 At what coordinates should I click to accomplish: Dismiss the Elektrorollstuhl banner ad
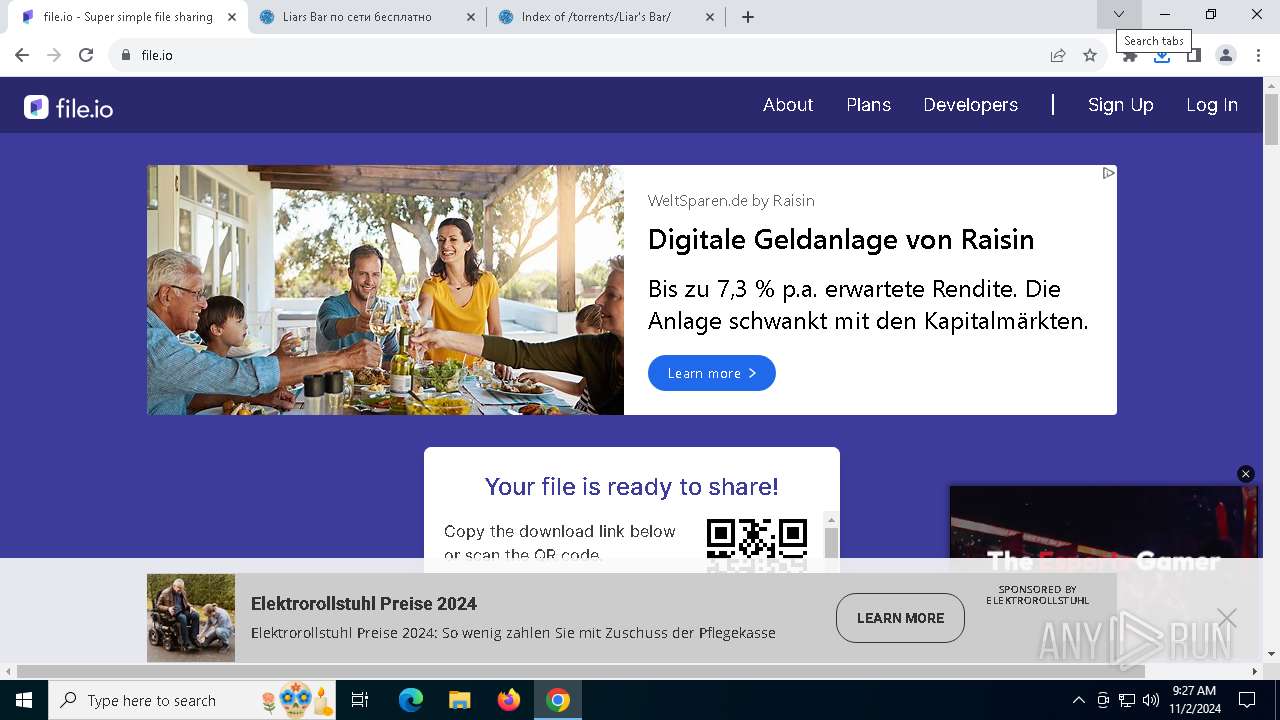(x=1227, y=618)
